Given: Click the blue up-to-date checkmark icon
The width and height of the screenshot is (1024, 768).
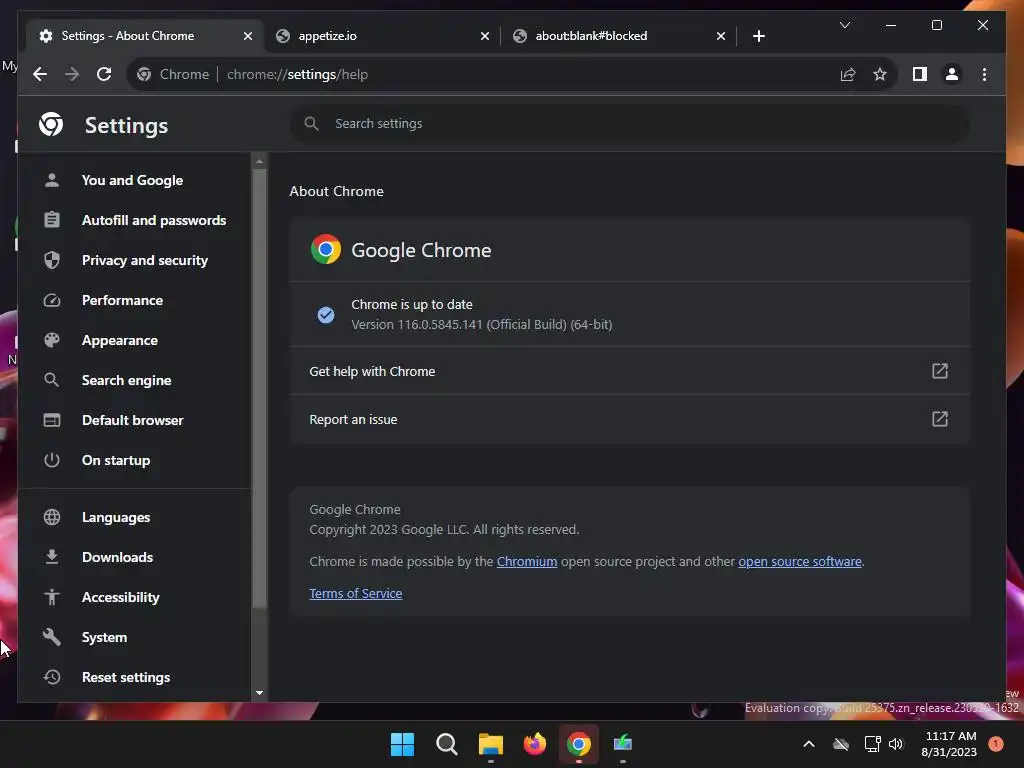Looking at the screenshot, I should [x=325, y=315].
